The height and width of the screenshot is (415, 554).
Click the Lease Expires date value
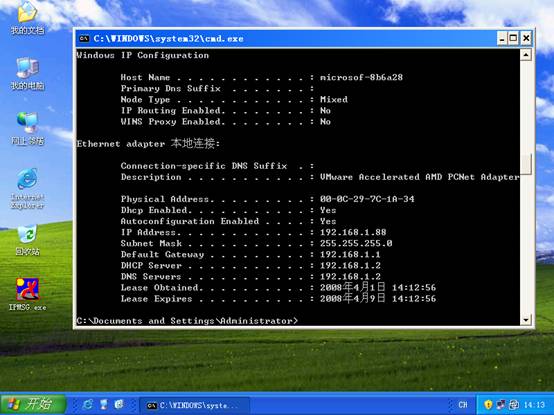coord(378,298)
